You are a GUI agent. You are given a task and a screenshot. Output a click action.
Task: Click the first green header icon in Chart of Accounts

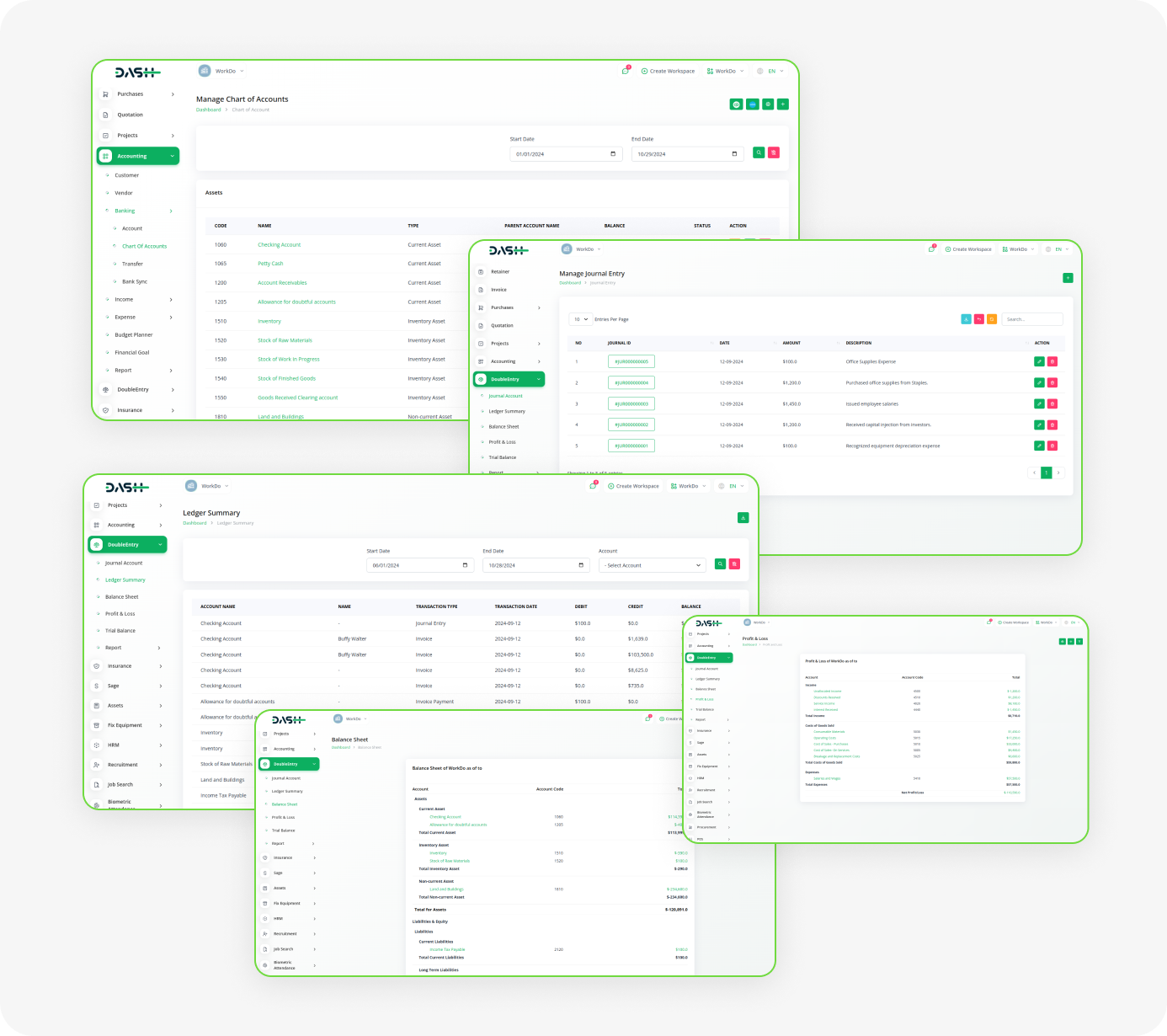[737, 104]
